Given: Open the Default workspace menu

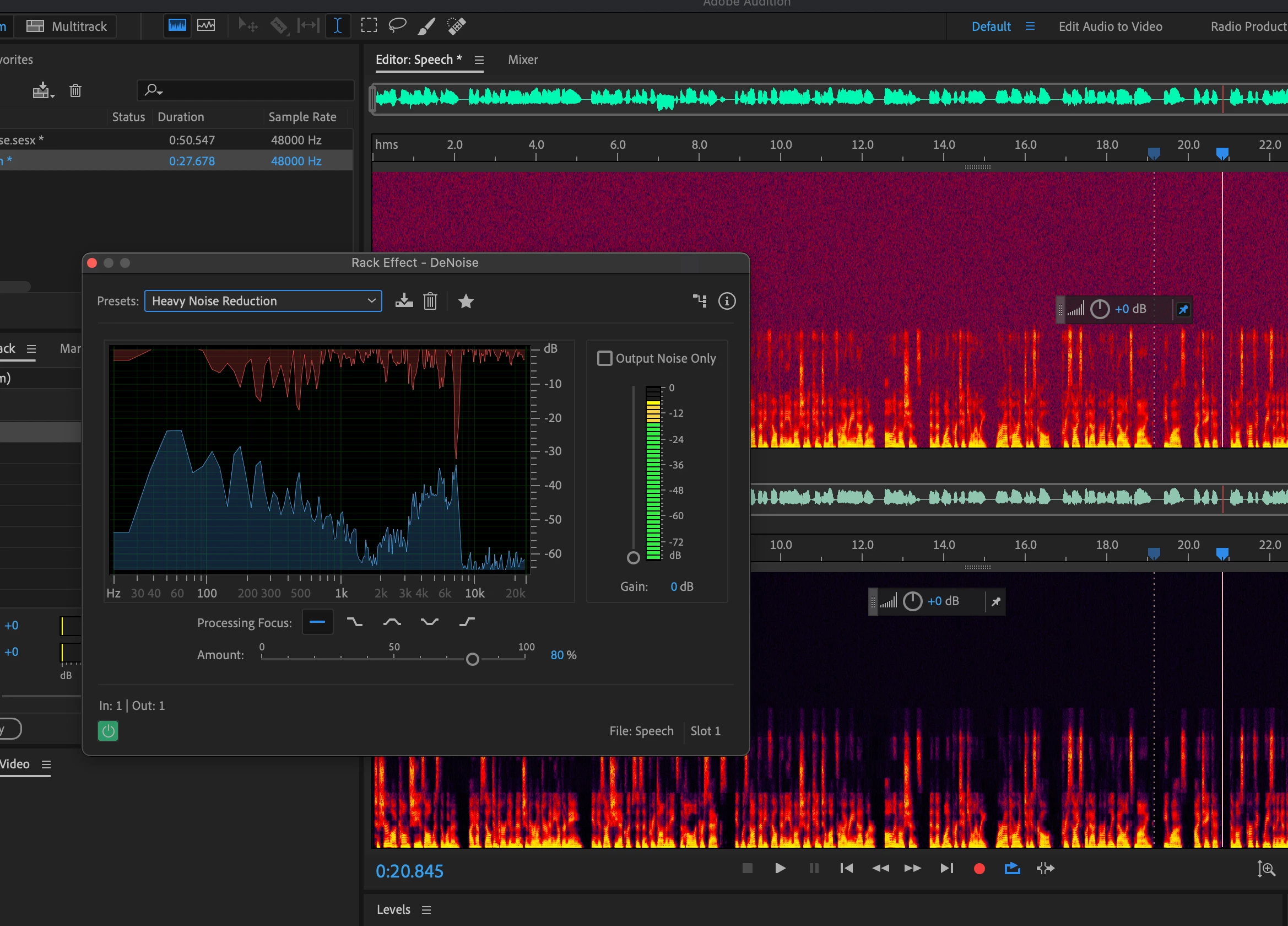Looking at the screenshot, I should click(1030, 26).
